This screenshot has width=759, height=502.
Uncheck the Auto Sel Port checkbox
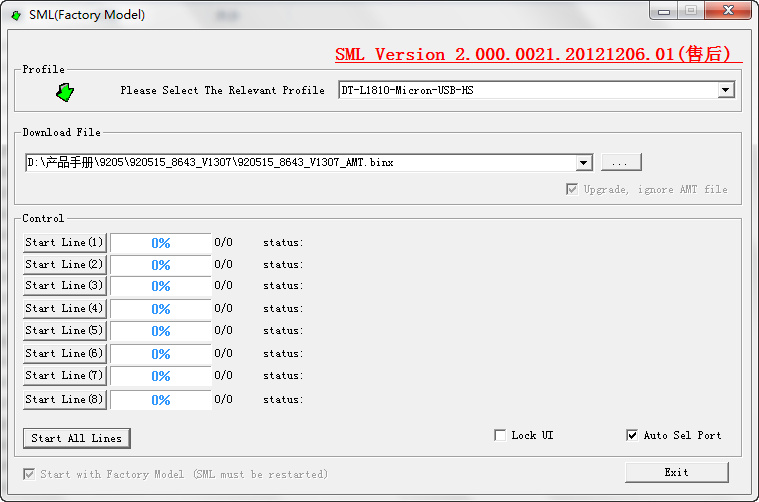[632, 435]
